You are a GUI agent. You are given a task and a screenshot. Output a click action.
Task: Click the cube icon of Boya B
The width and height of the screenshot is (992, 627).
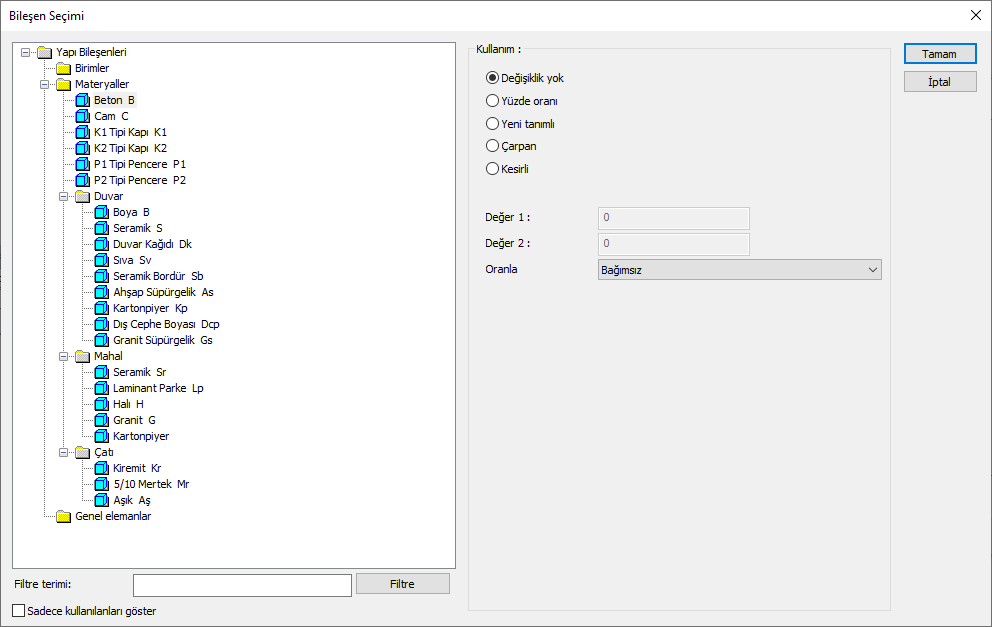(x=101, y=212)
